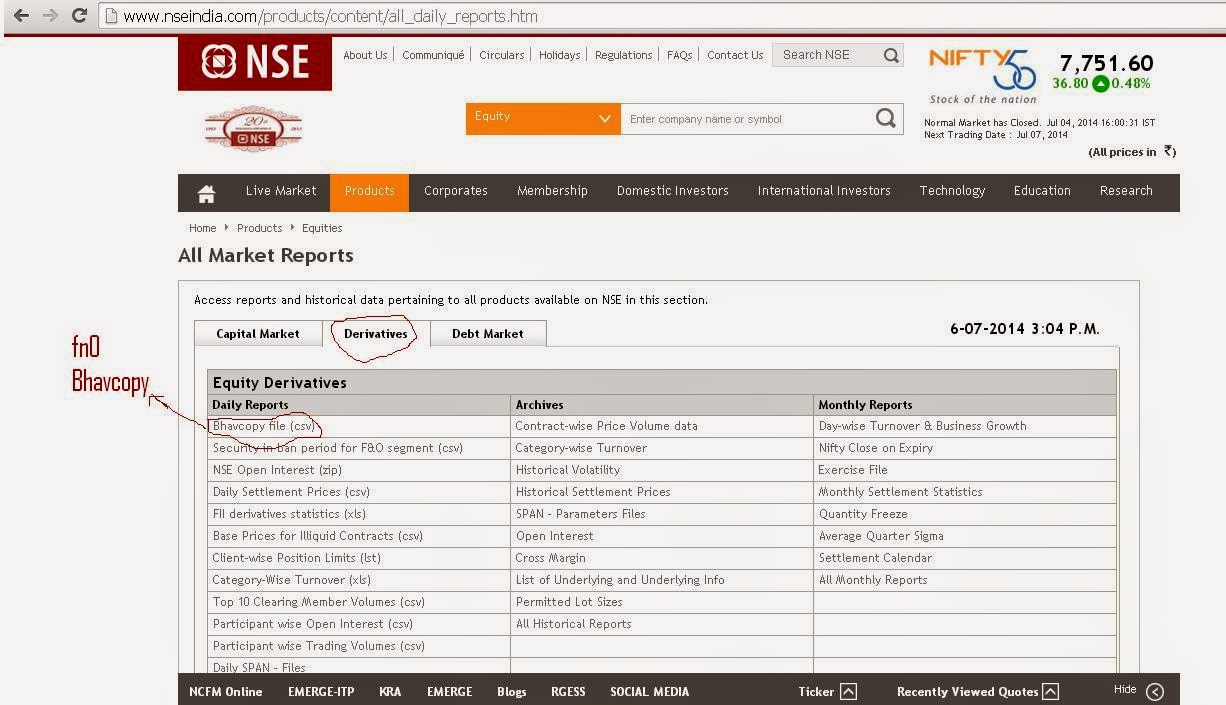Open the Corporates menu

(x=456, y=191)
